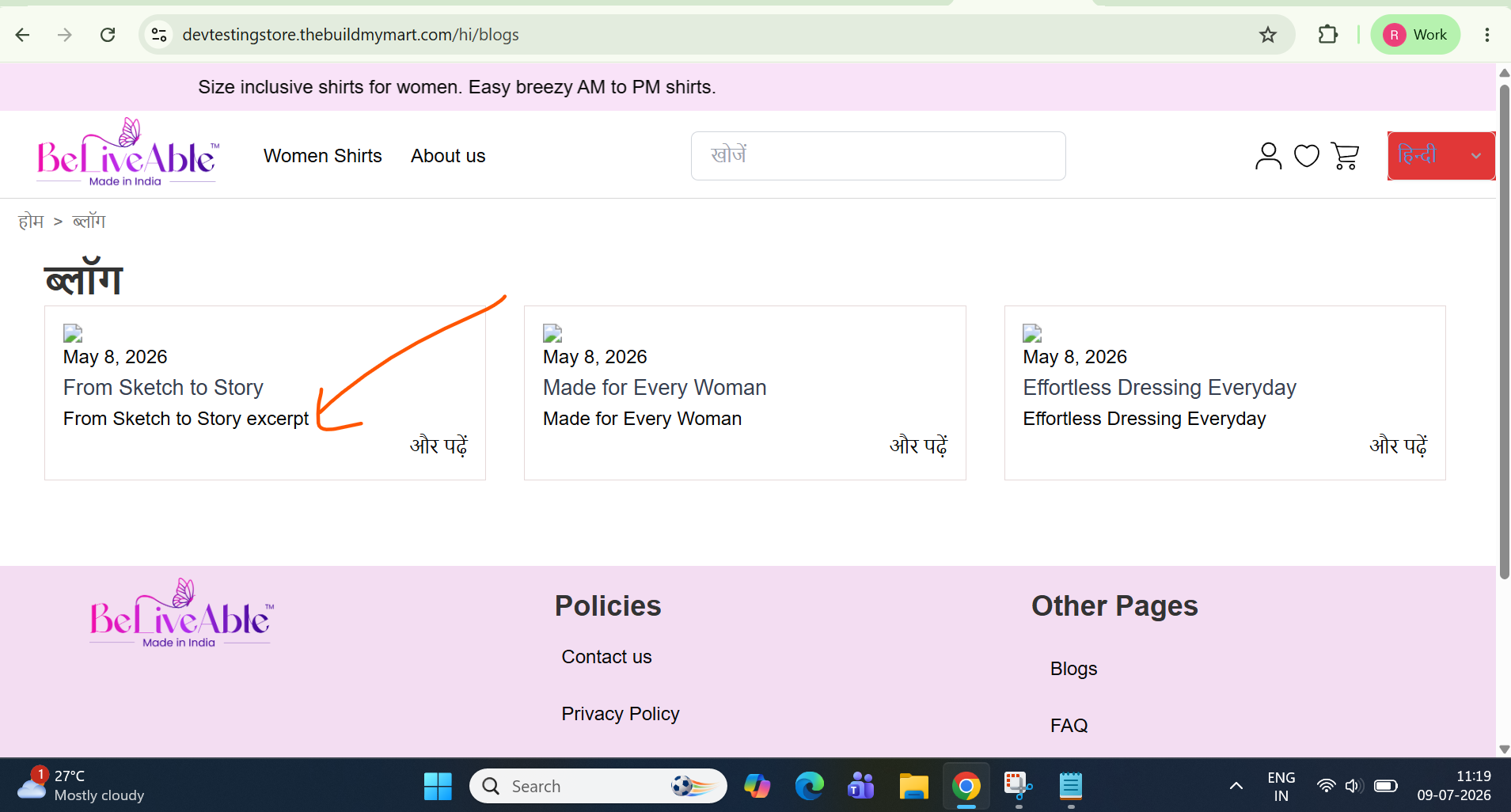Open Made for Every Woman title link
Viewport: 1511px width, 812px height.
(x=655, y=388)
